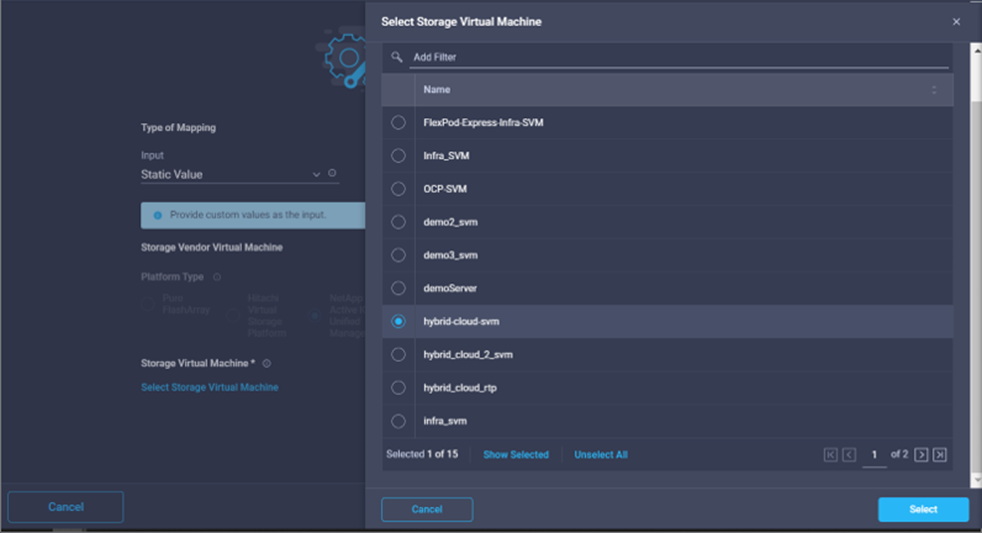
Task: Go to last page of results
Action: [x=939, y=455]
